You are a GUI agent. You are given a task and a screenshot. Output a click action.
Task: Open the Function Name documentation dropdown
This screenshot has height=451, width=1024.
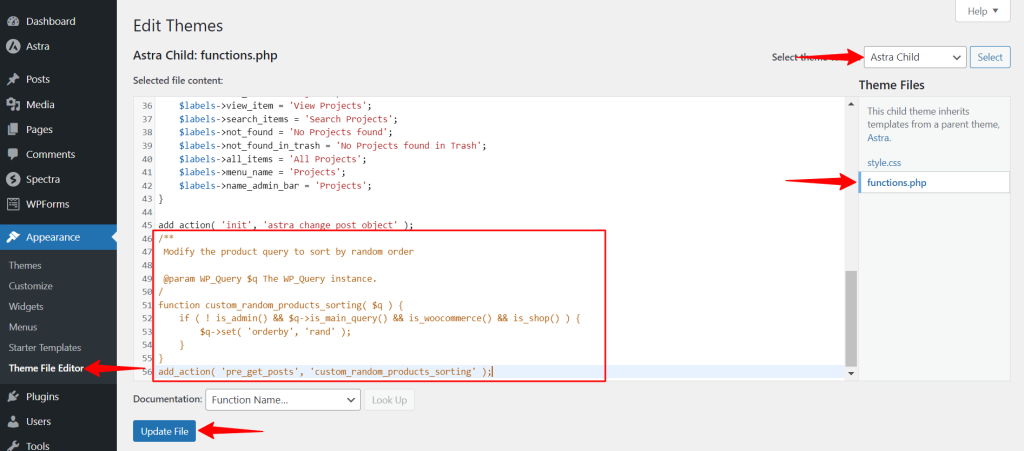click(x=283, y=400)
